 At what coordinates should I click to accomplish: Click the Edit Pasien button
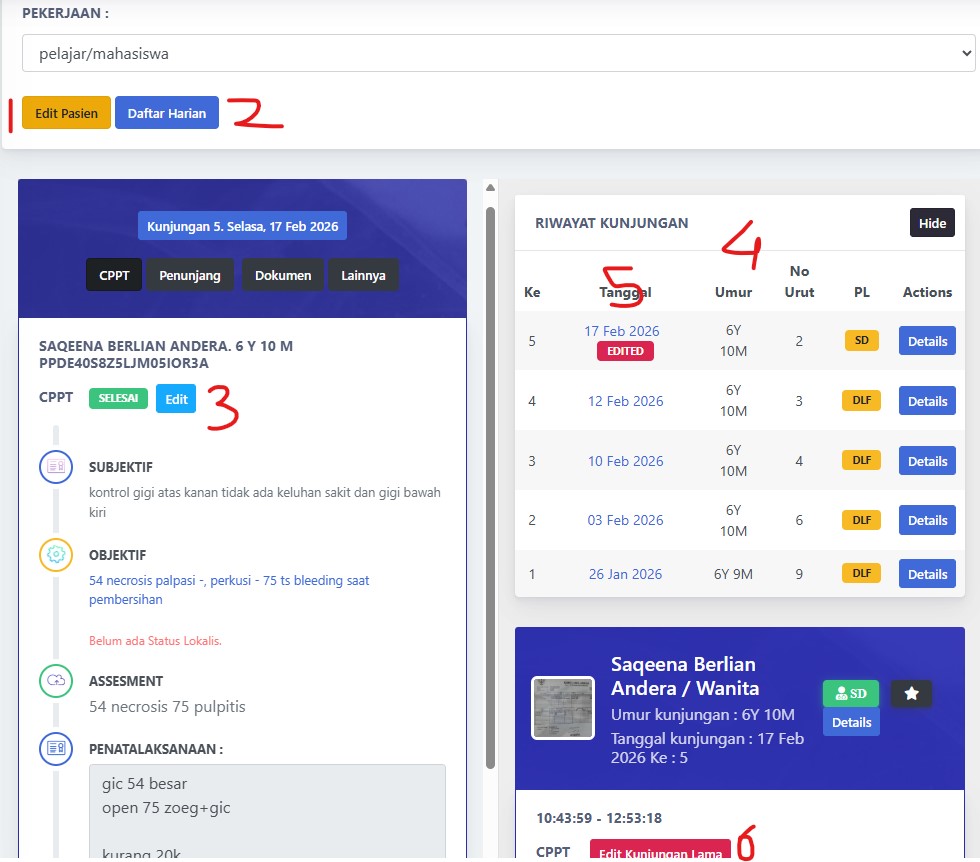66,113
